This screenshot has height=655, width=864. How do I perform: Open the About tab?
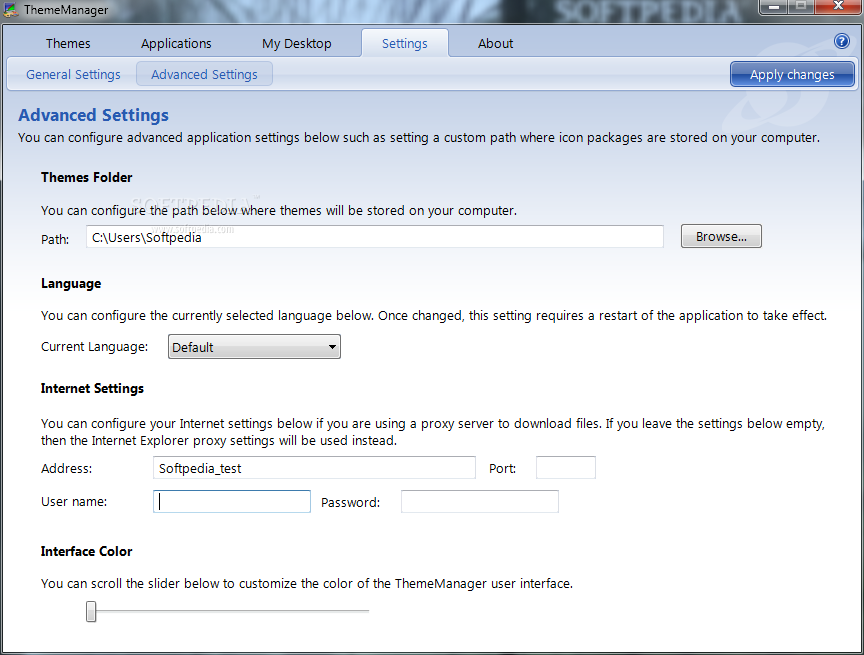coord(495,44)
